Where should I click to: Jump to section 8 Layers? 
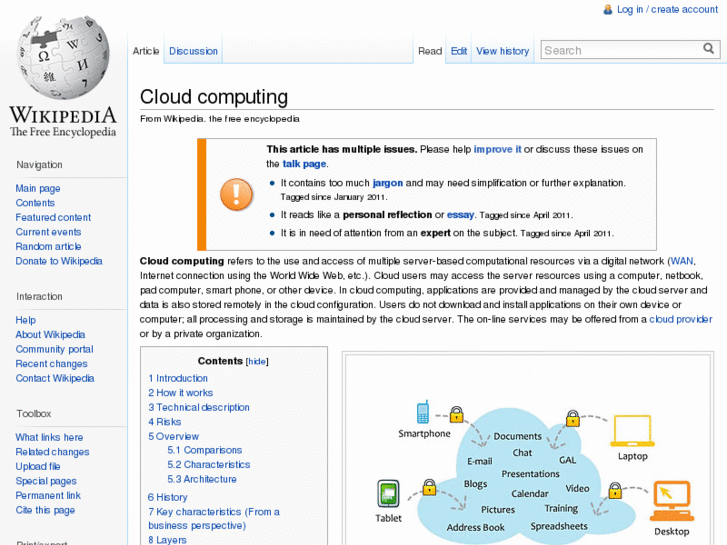tap(167, 540)
